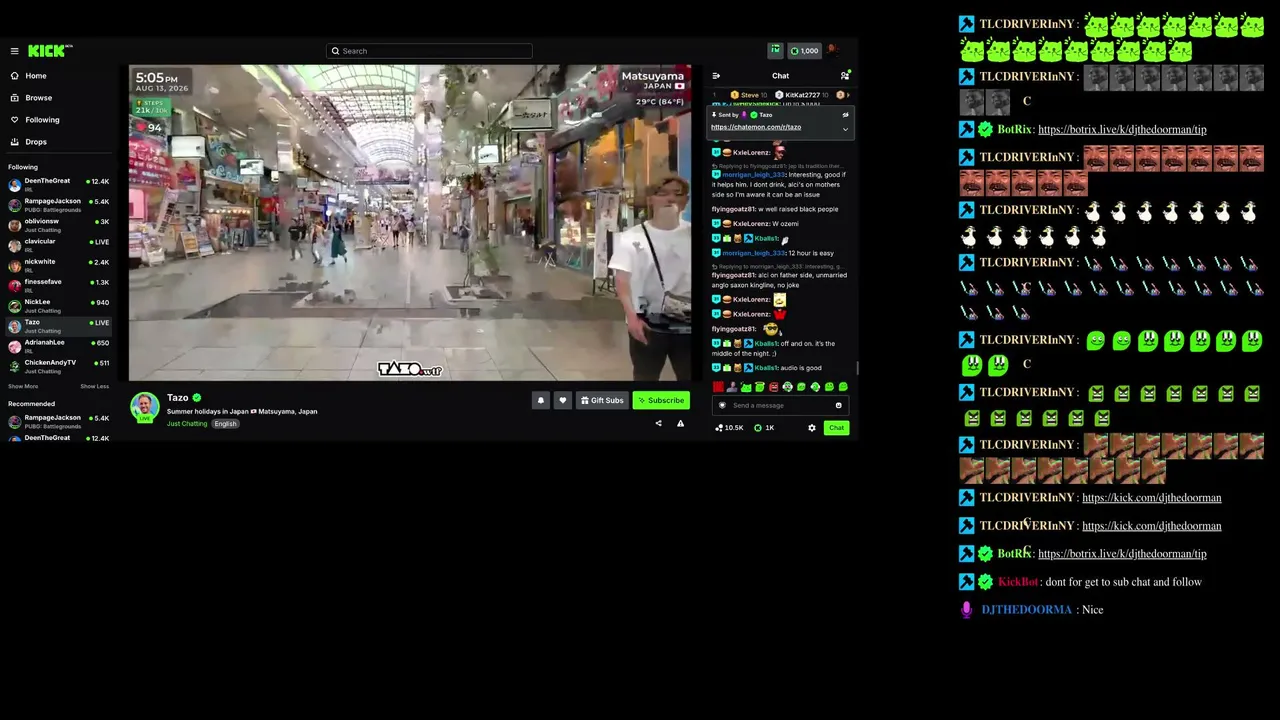Click the DJTHEDOORMA username in overlay chat
Viewport: 1280px width, 720px height.
coord(1027,610)
